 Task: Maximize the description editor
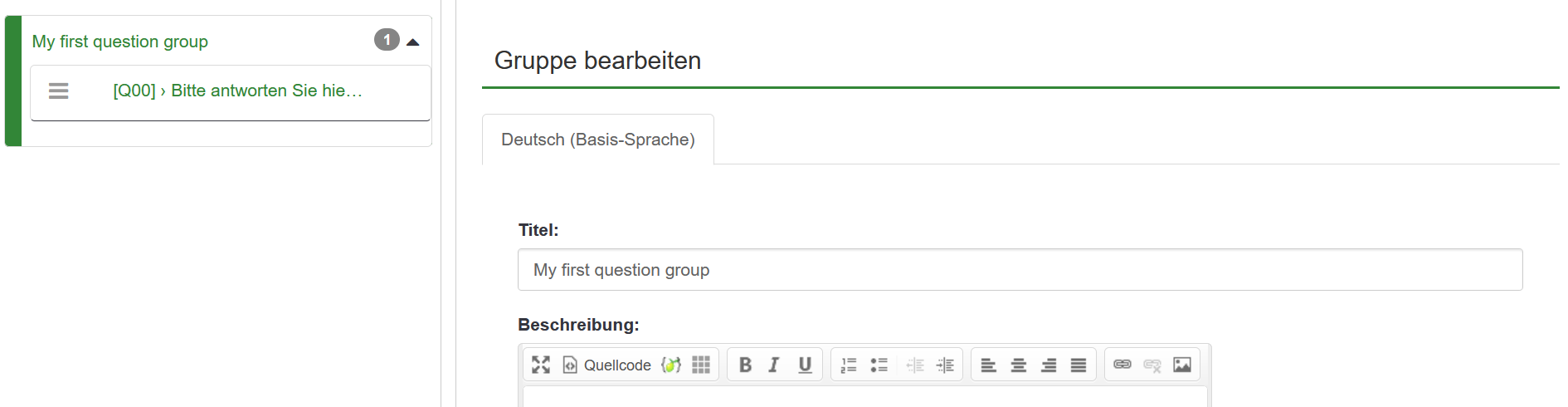pyautogui.click(x=541, y=365)
